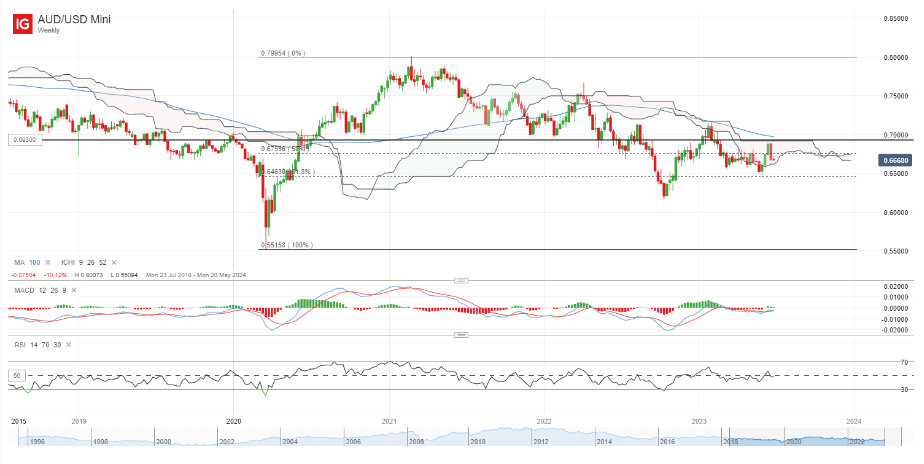
Task: Change the Weekly timeframe label
Action: point(49,31)
